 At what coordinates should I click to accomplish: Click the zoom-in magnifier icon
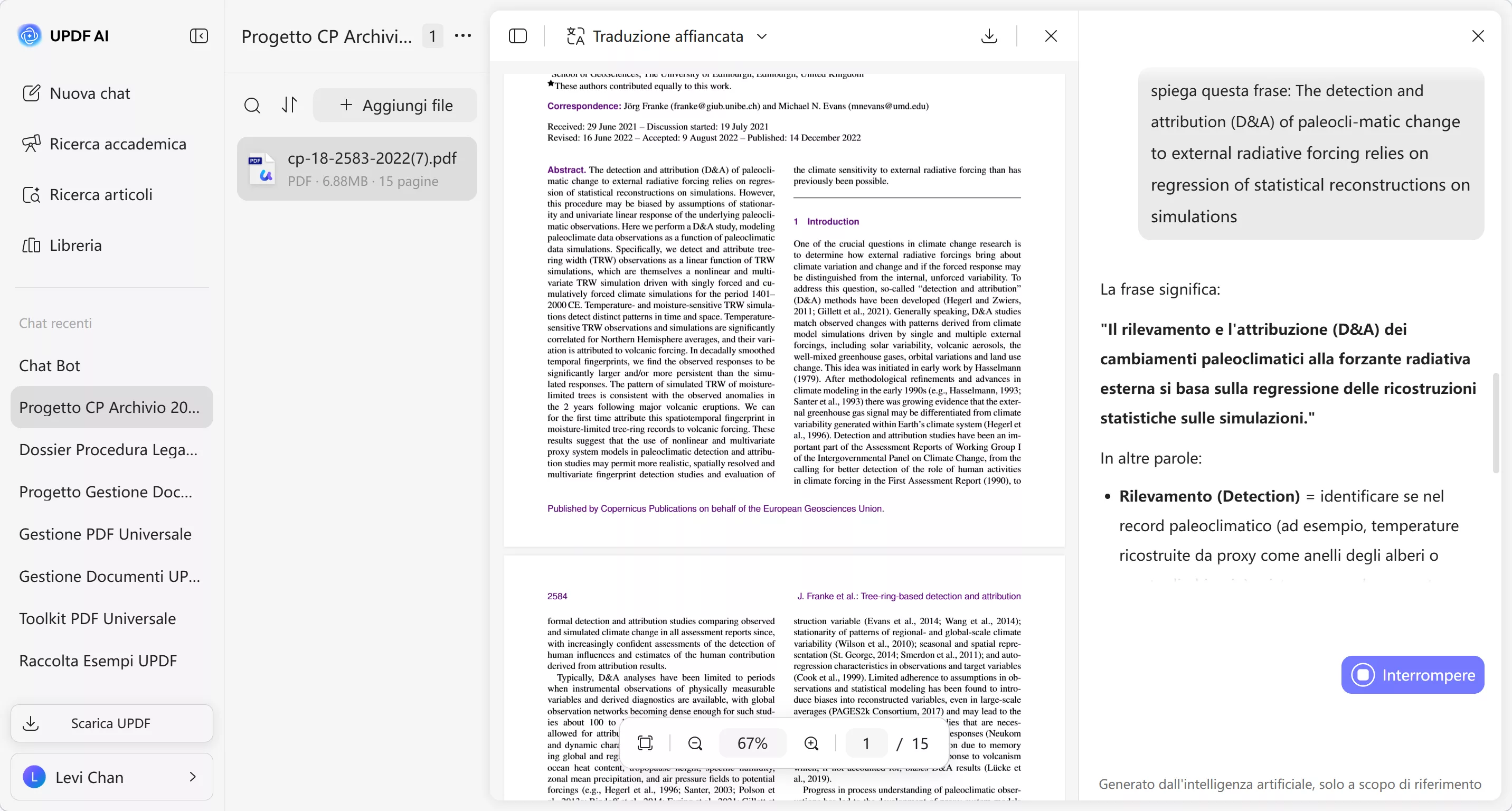click(810, 743)
